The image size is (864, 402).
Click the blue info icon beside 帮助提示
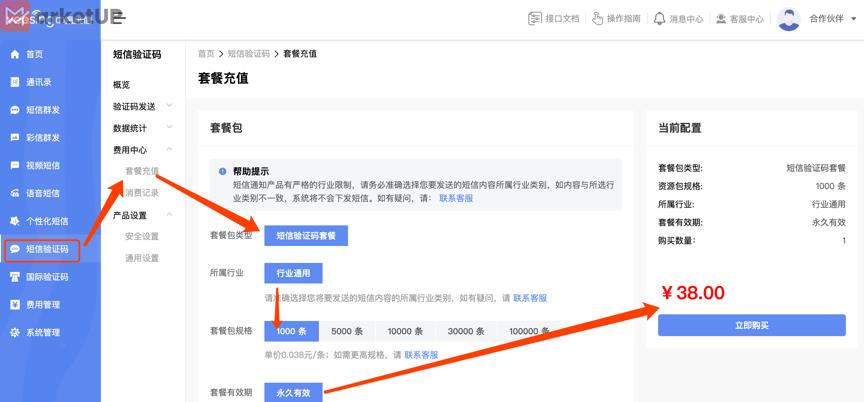[x=223, y=171]
